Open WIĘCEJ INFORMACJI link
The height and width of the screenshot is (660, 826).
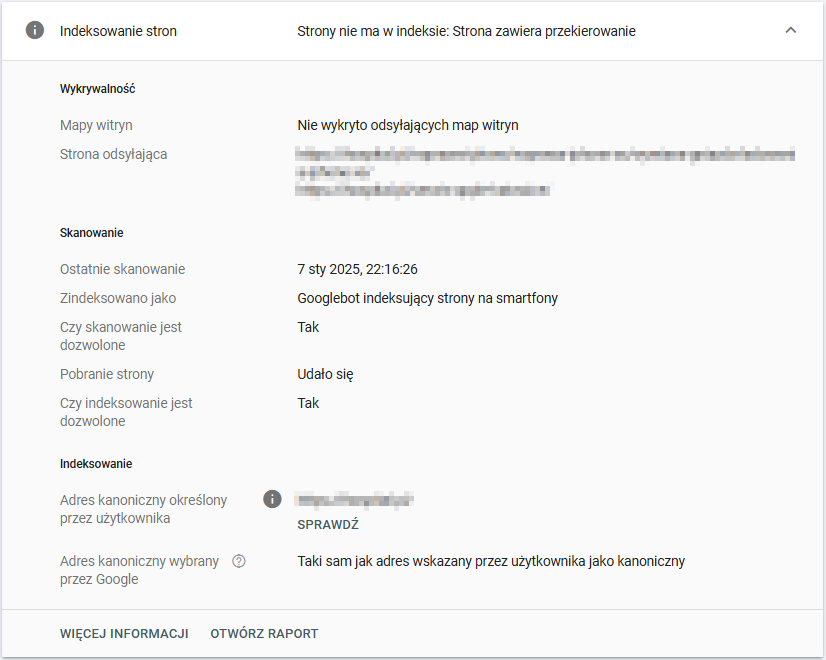point(124,634)
